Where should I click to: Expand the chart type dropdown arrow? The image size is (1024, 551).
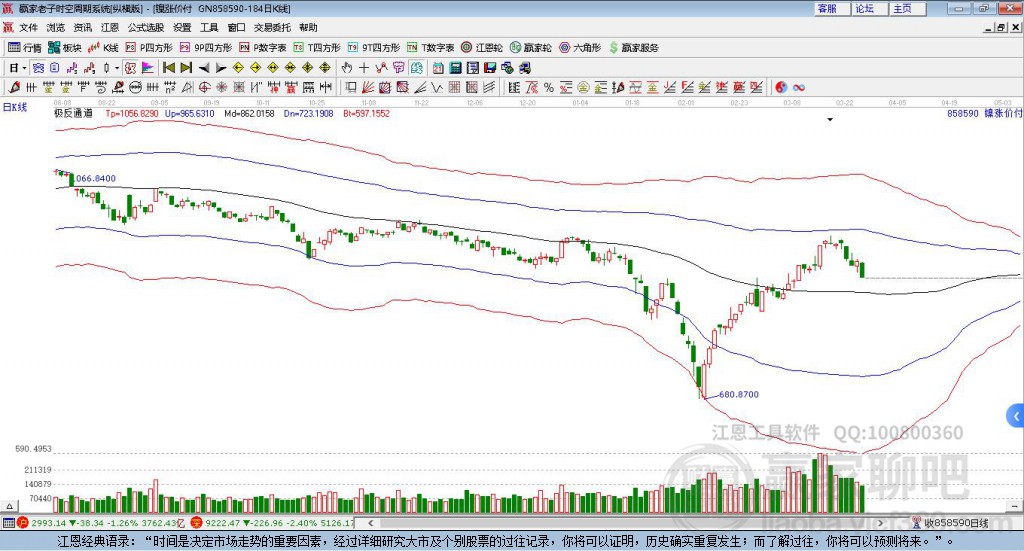[116, 68]
